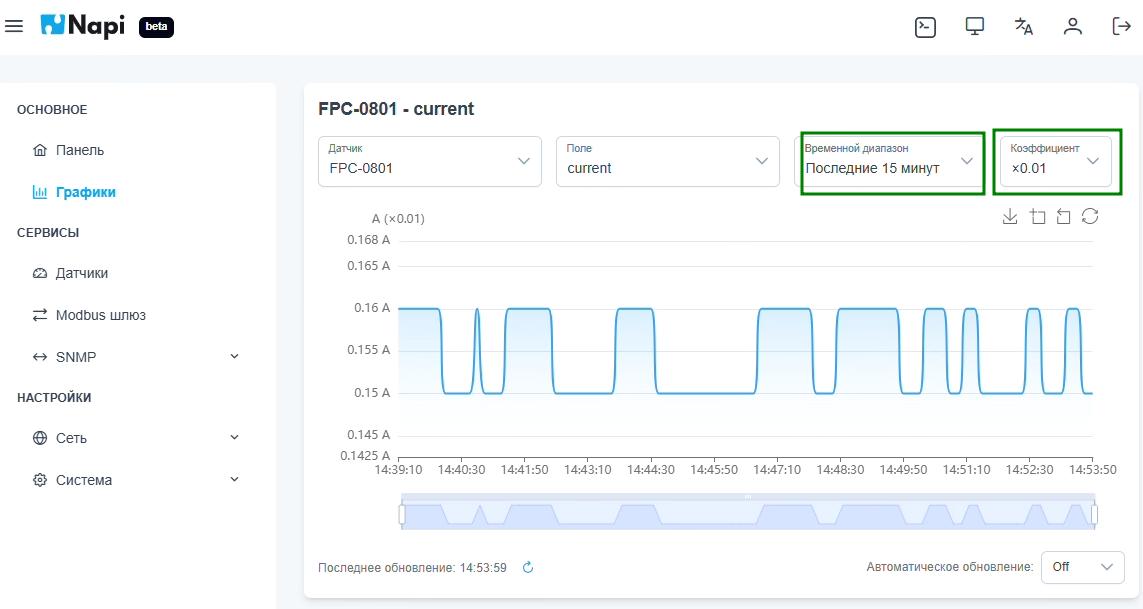Refresh last update time icon
The width and height of the screenshot is (1143, 609).
click(x=528, y=568)
